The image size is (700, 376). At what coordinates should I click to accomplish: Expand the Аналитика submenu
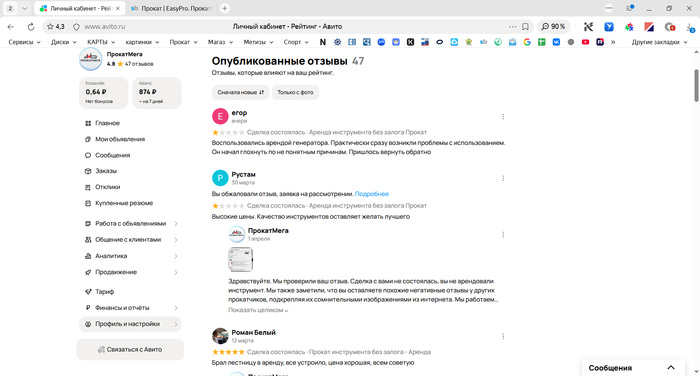pyautogui.click(x=130, y=256)
